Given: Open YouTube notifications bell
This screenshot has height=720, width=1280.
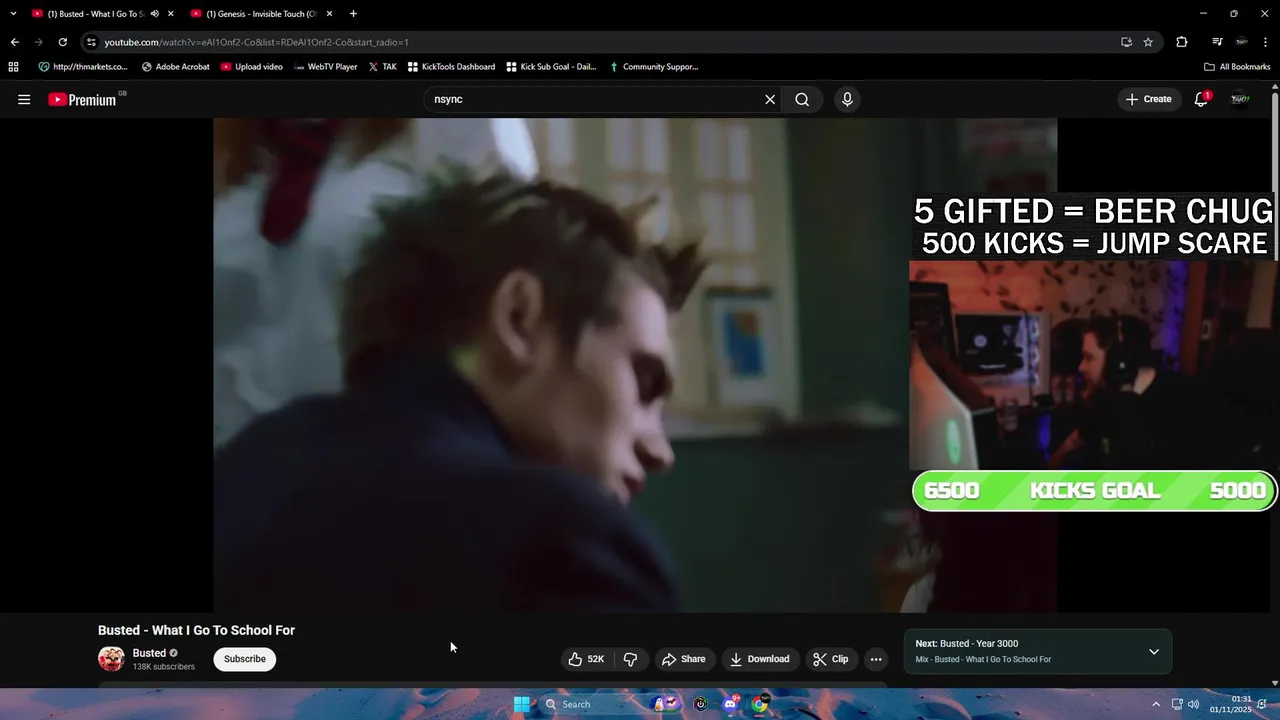Looking at the screenshot, I should point(1201,99).
